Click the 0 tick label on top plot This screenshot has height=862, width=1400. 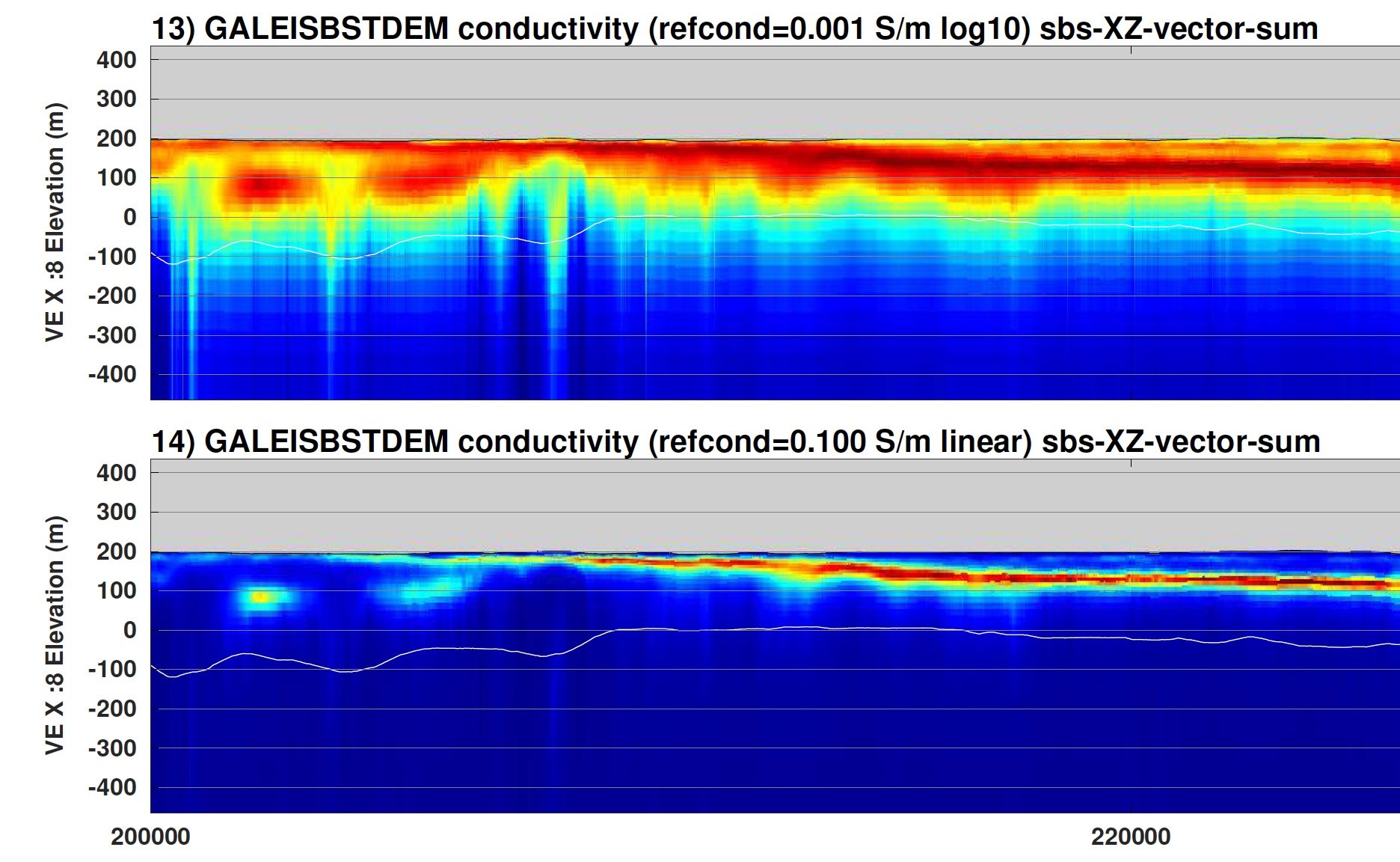(x=129, y=217)
